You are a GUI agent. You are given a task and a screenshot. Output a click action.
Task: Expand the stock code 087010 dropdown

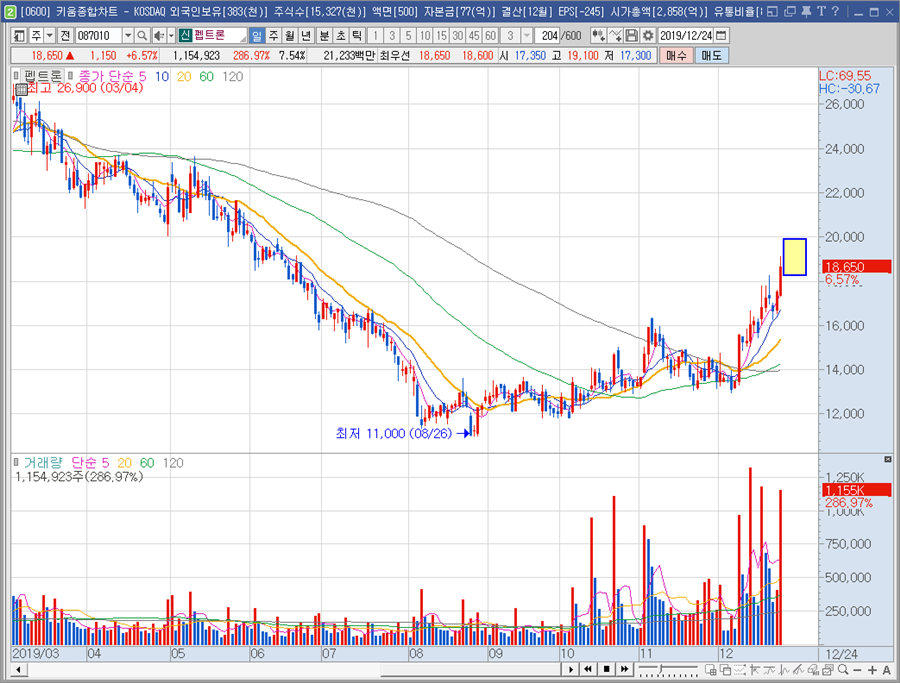[128, 36]
